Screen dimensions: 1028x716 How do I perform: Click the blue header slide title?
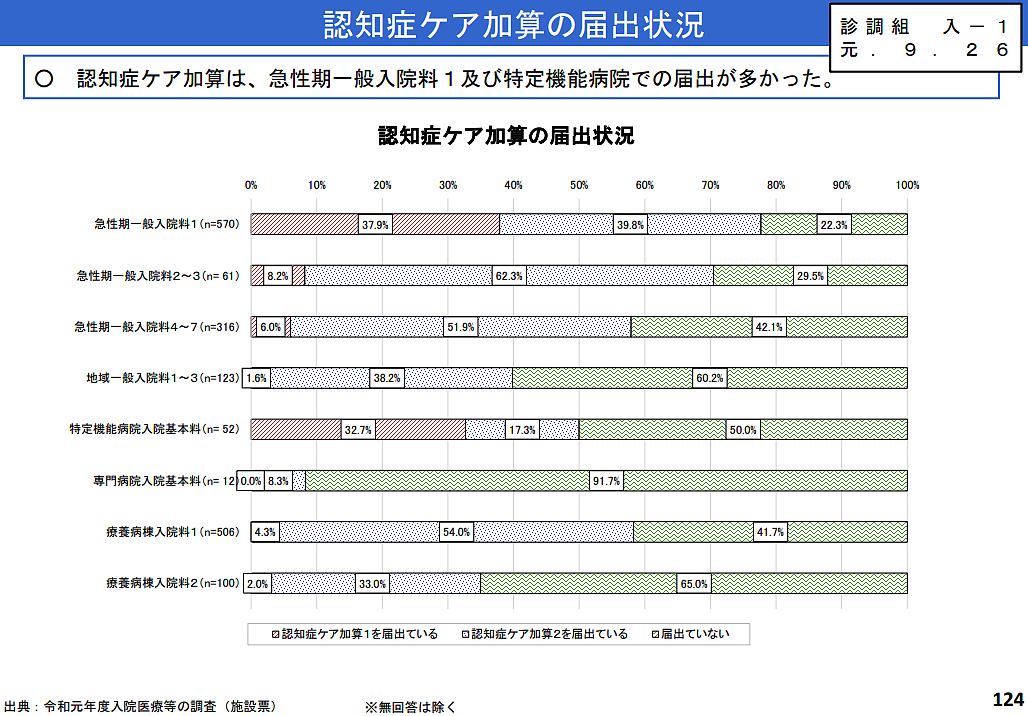[513, 25]
